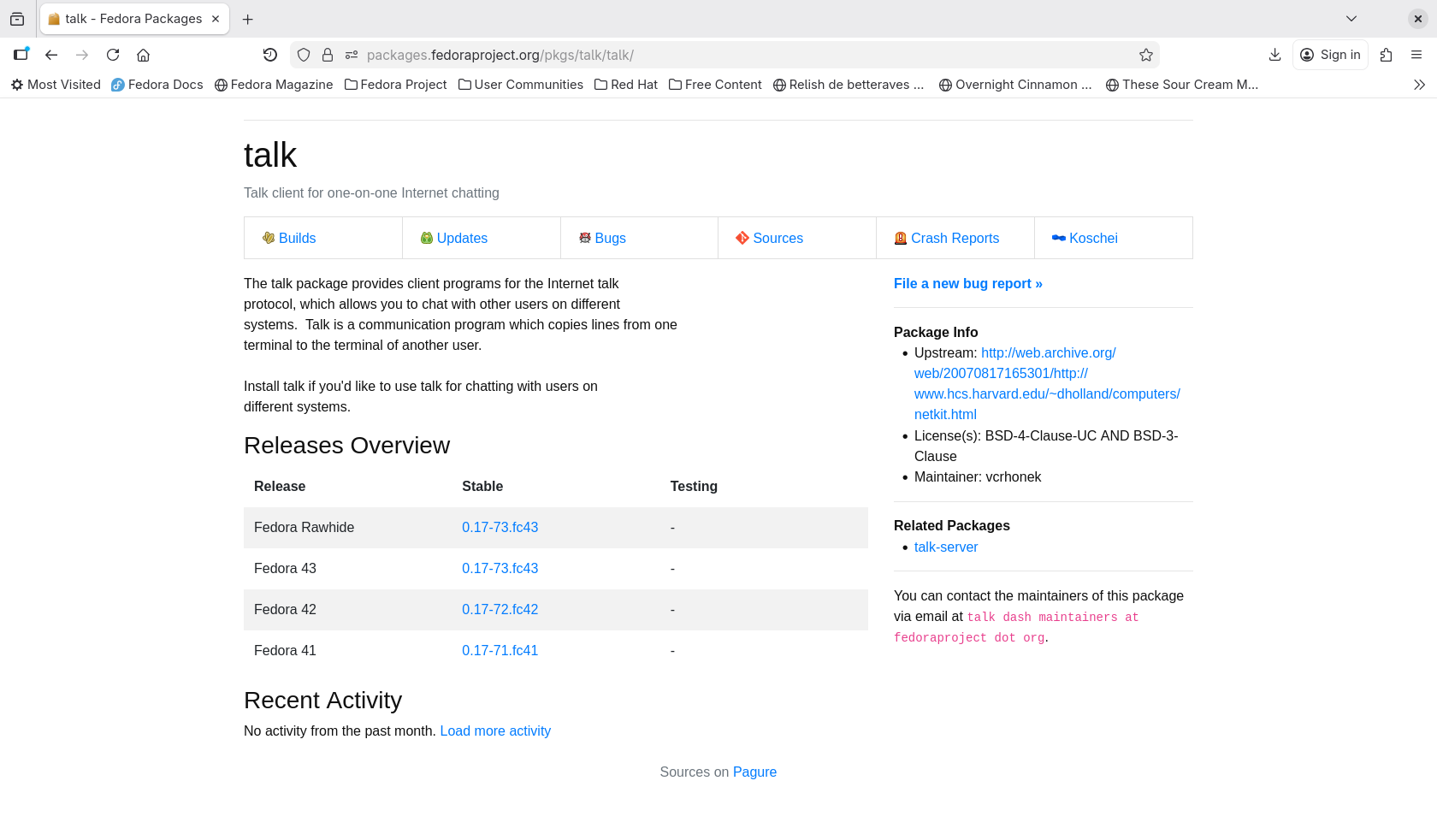The image size is (1437, 840).
Task: Click File a new bug report link
Action: [x=967, y=283]
